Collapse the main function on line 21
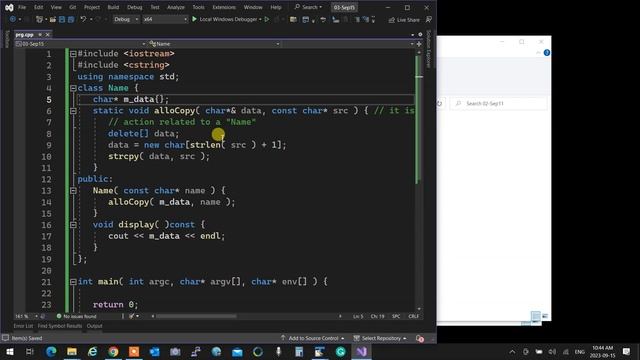The width and height of the screenshot is (640, 360). coord(73,282)
